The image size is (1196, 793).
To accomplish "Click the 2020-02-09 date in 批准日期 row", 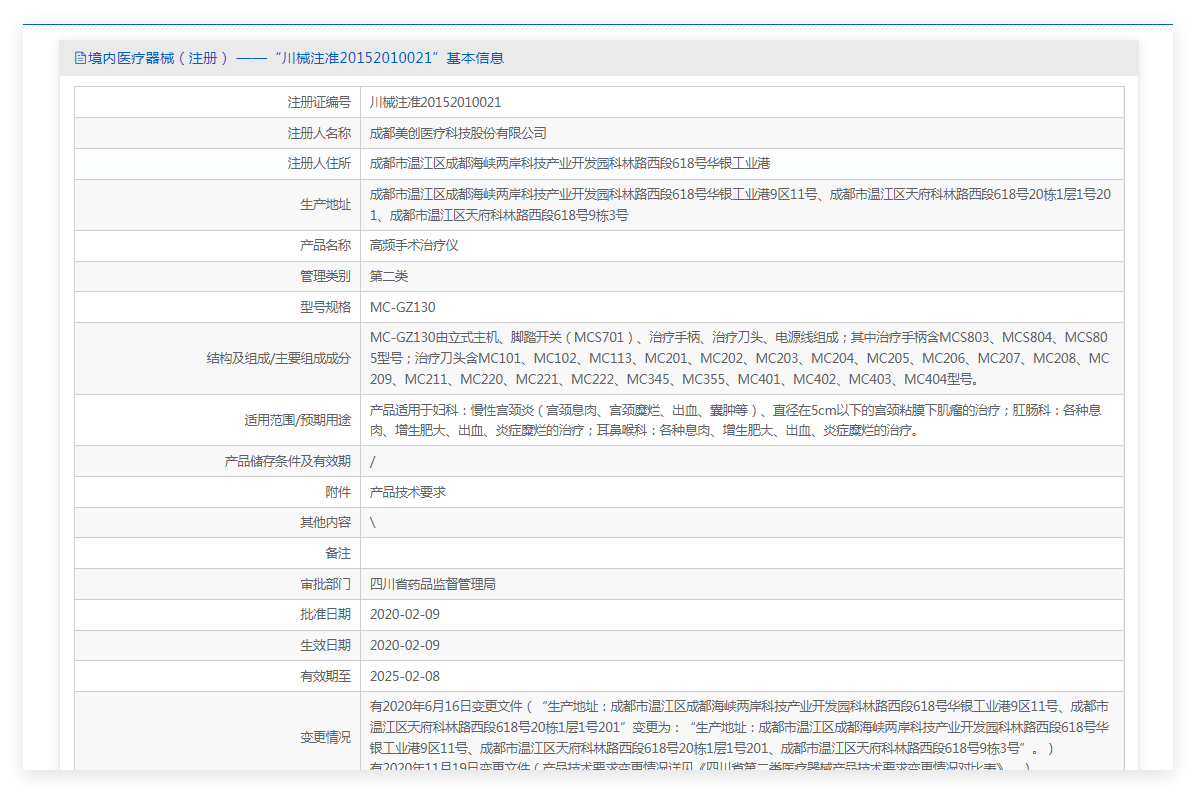I will pos(405,615).
